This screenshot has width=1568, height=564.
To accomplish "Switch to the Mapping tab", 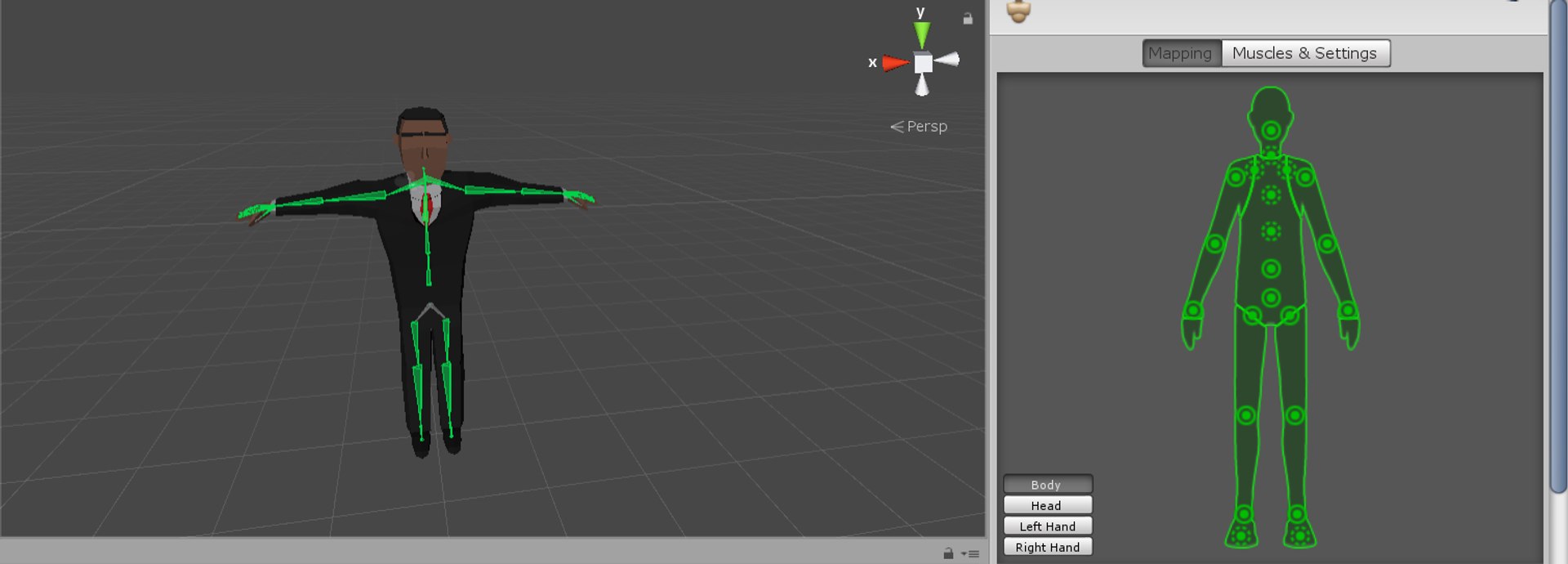I will pos(1181,53).
